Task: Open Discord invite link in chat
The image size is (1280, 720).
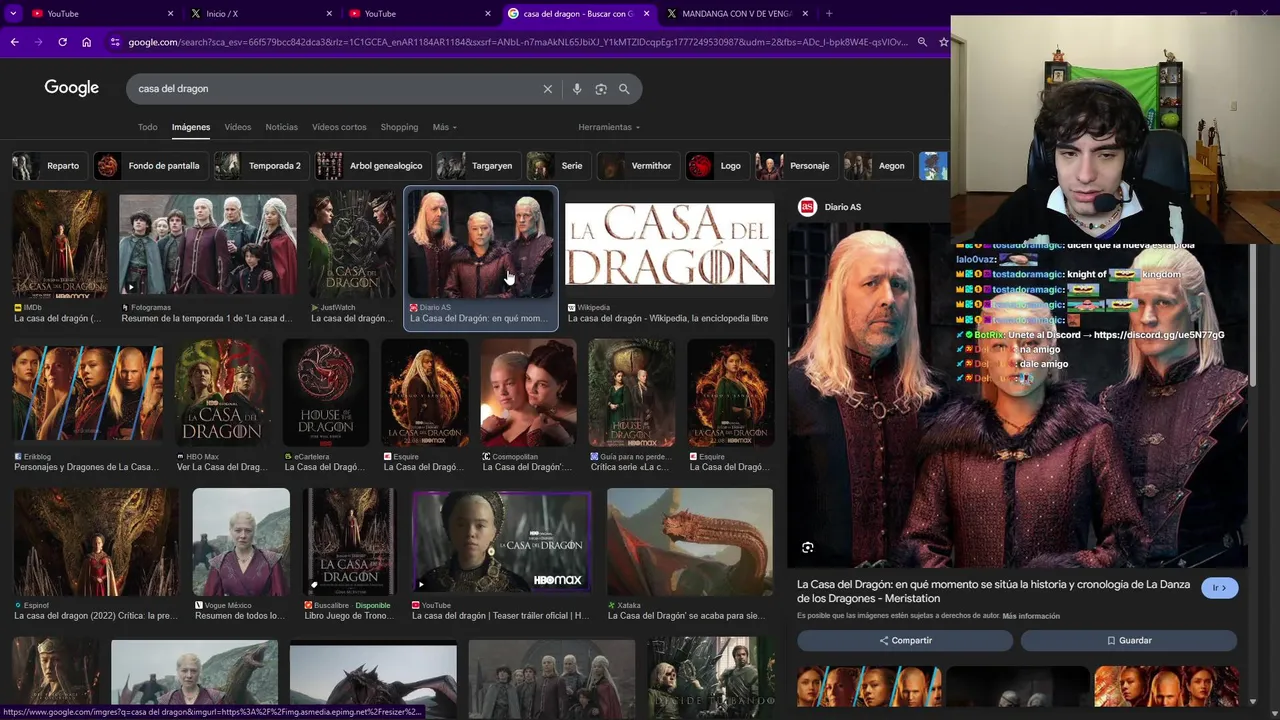Action: click(x=1158, y=335)
